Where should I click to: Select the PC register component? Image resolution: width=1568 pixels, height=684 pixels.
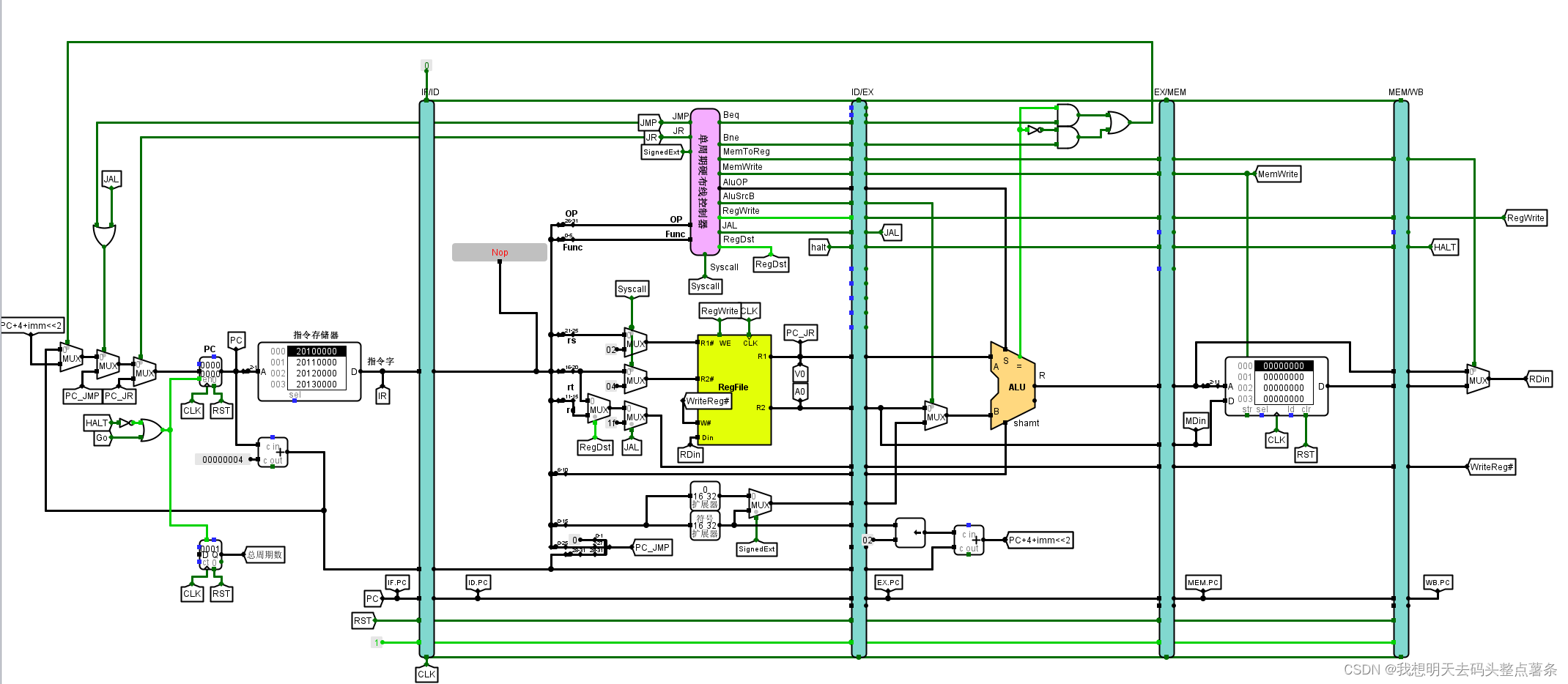(x=210, y=371)
